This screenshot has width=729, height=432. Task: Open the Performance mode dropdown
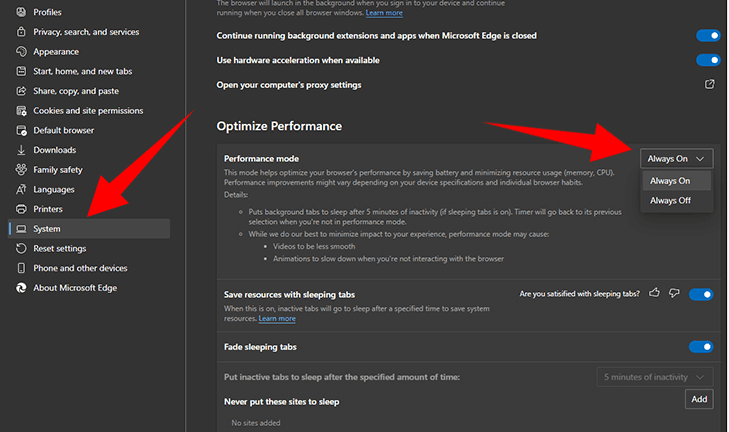coord(676,159)
